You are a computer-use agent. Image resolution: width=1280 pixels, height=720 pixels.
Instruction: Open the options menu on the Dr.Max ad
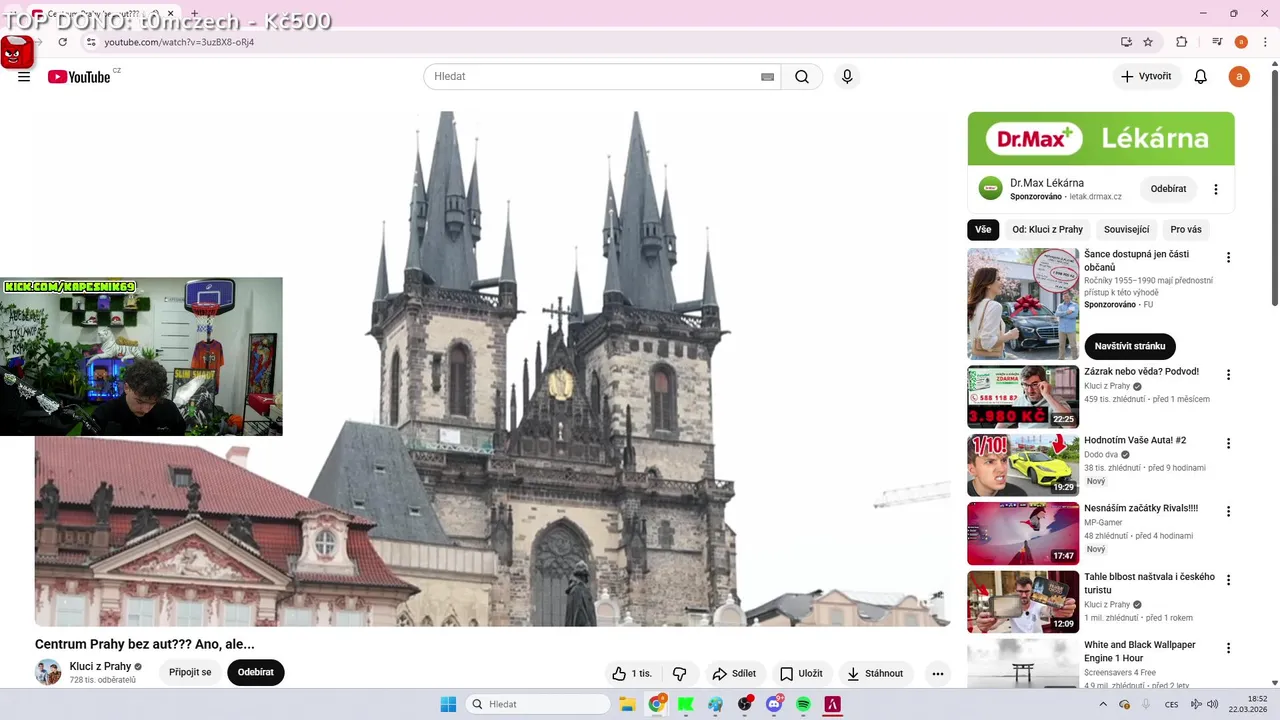(x=1216, y=189)
